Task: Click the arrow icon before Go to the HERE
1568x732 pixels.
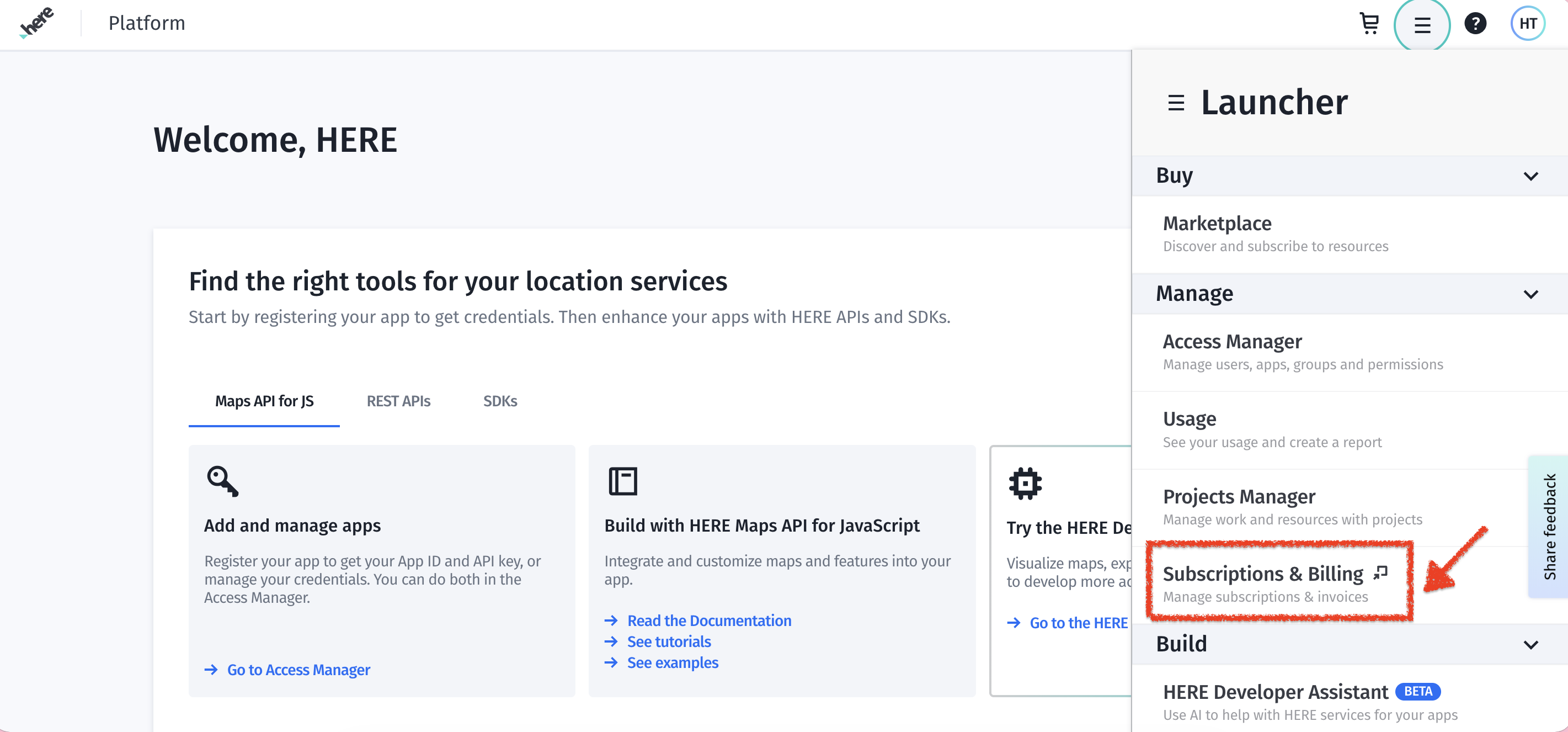Action: (1014, 623)
